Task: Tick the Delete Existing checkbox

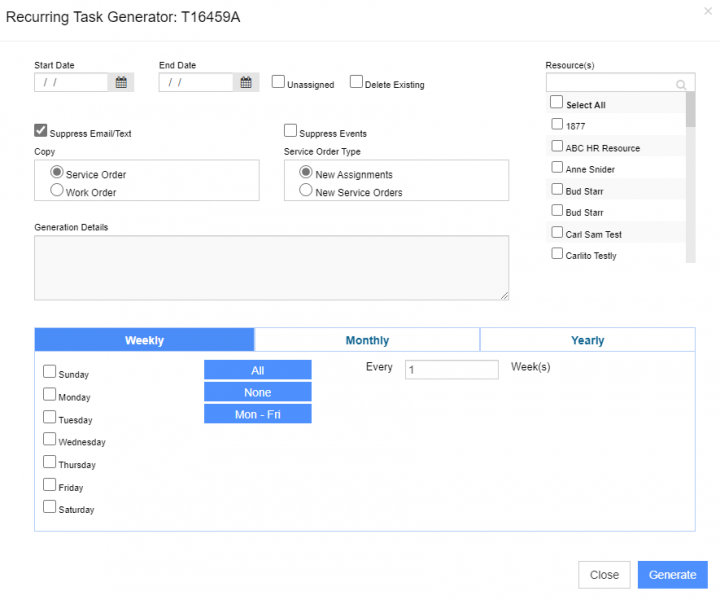Action: (356, 82)
